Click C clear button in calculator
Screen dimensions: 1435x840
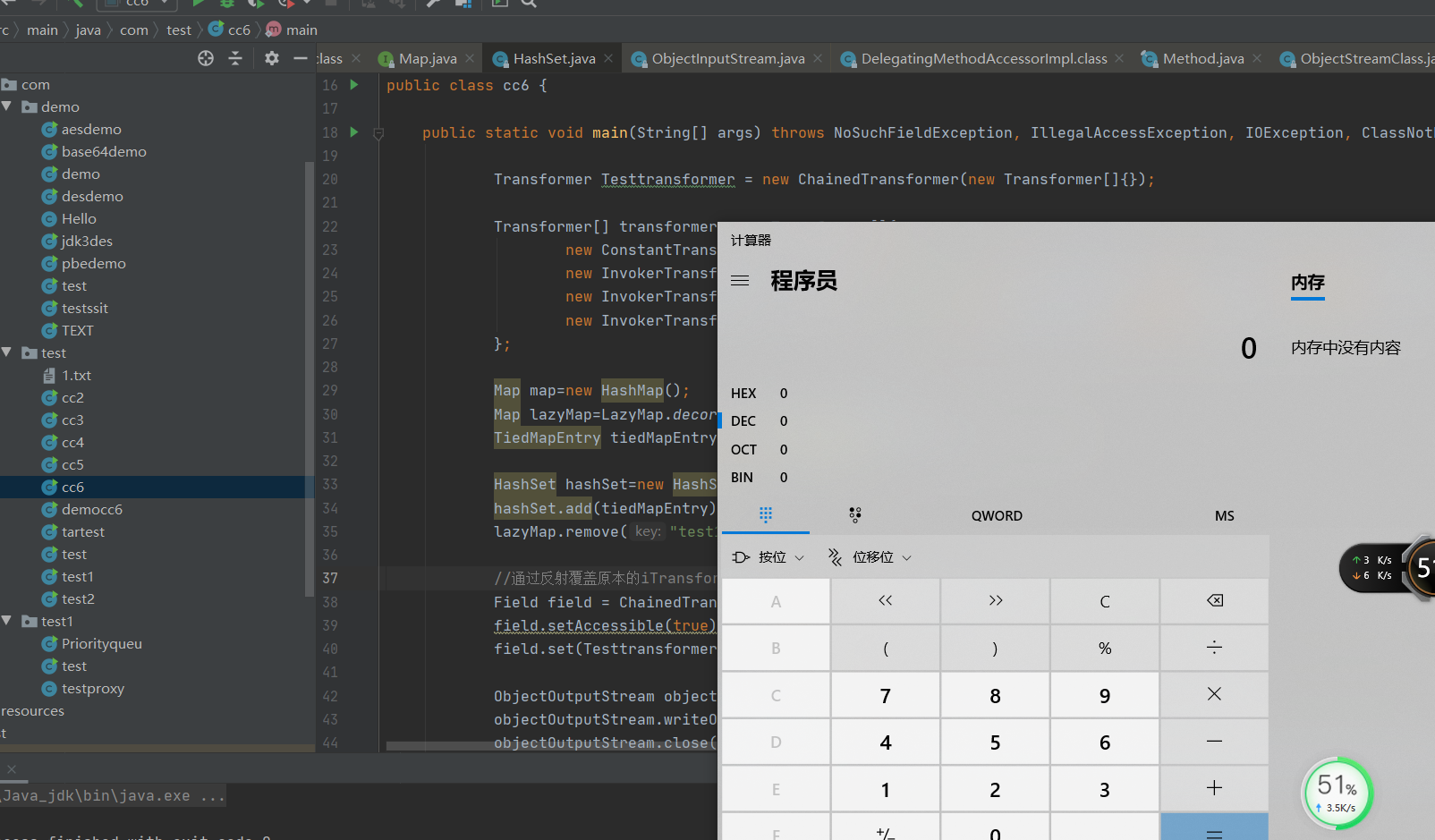[1105, 601]
